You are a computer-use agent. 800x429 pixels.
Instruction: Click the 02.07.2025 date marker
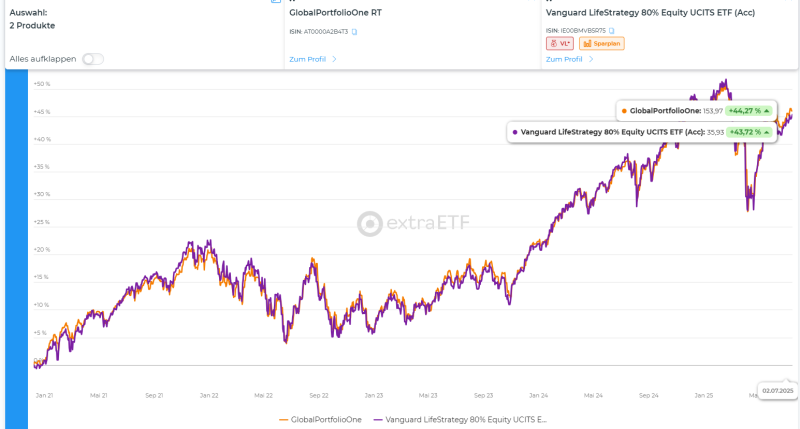(777, 390)
